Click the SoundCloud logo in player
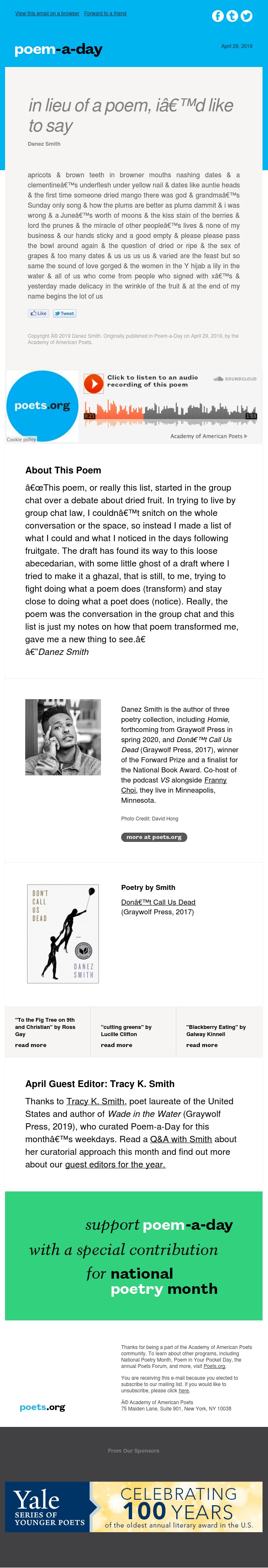Image resolution: width=268 pixels, height=1568 pixels. click(235, 379)
